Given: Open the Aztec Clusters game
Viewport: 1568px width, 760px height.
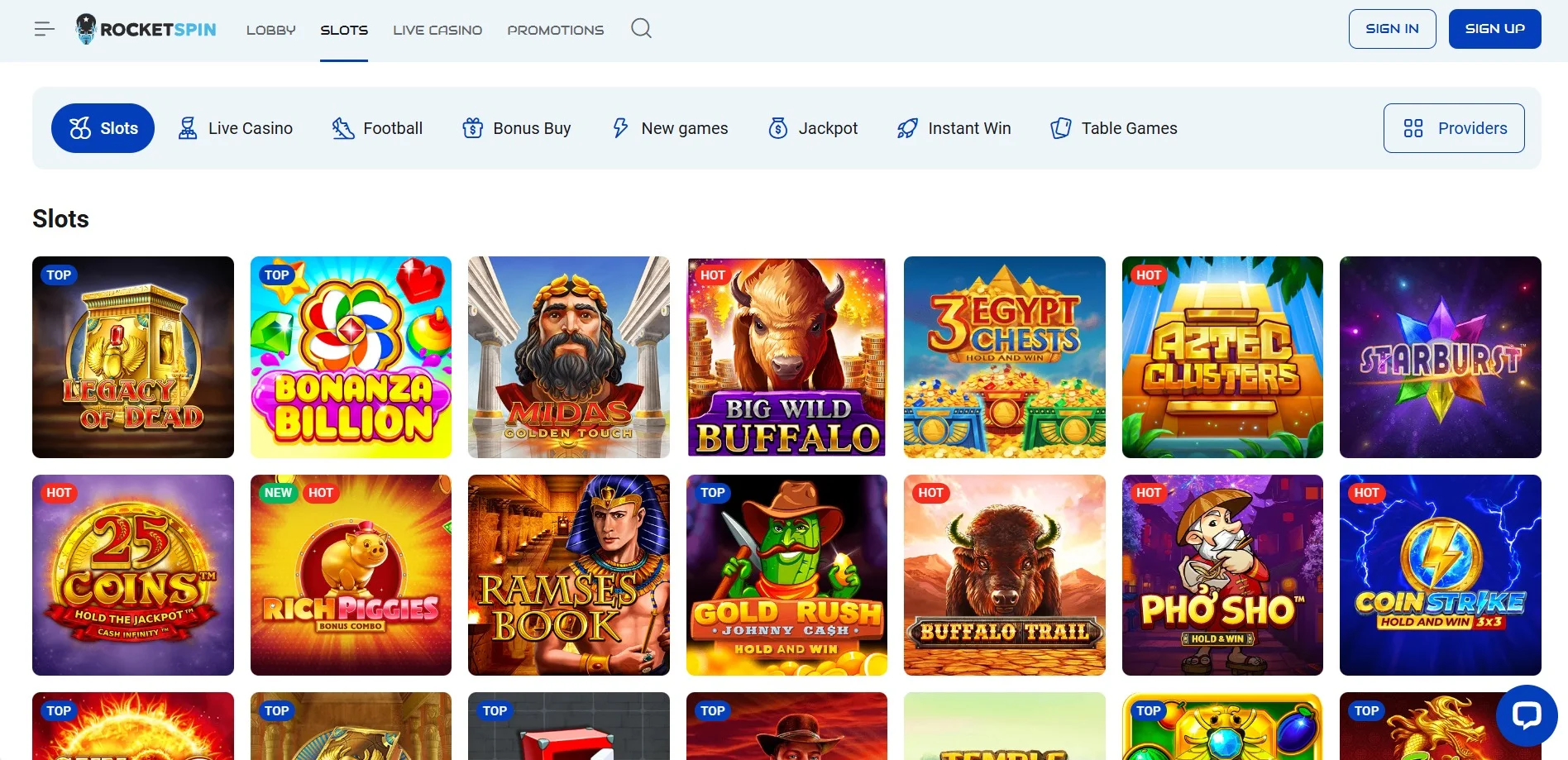Looking at the screenshot, I should point(1222,357).
